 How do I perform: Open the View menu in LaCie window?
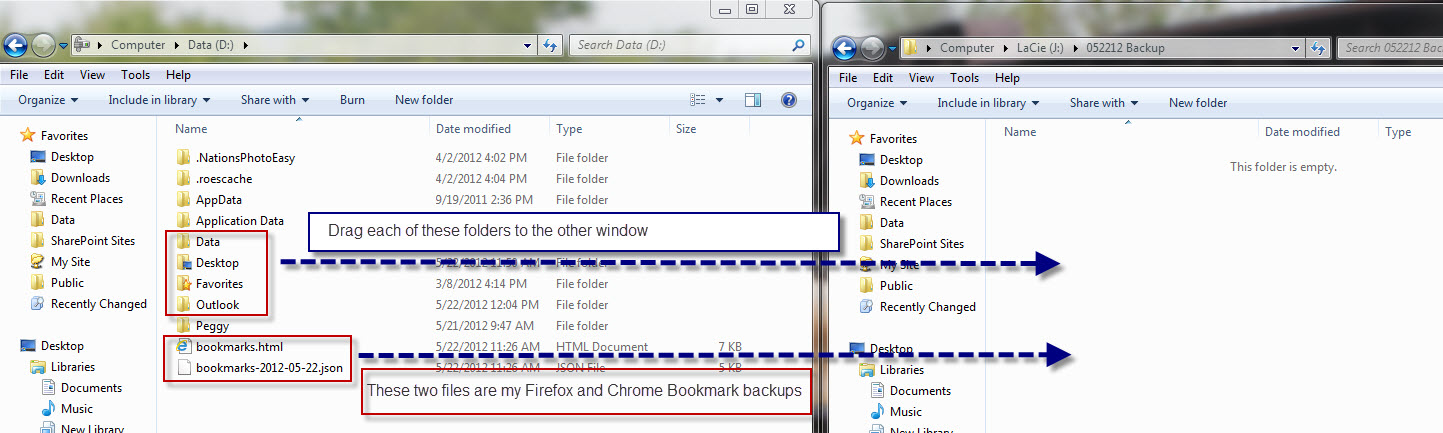point(921,78)
